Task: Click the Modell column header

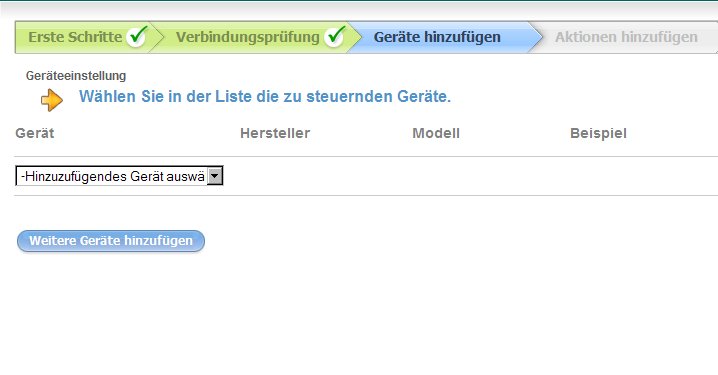Action: click(436, 133)
